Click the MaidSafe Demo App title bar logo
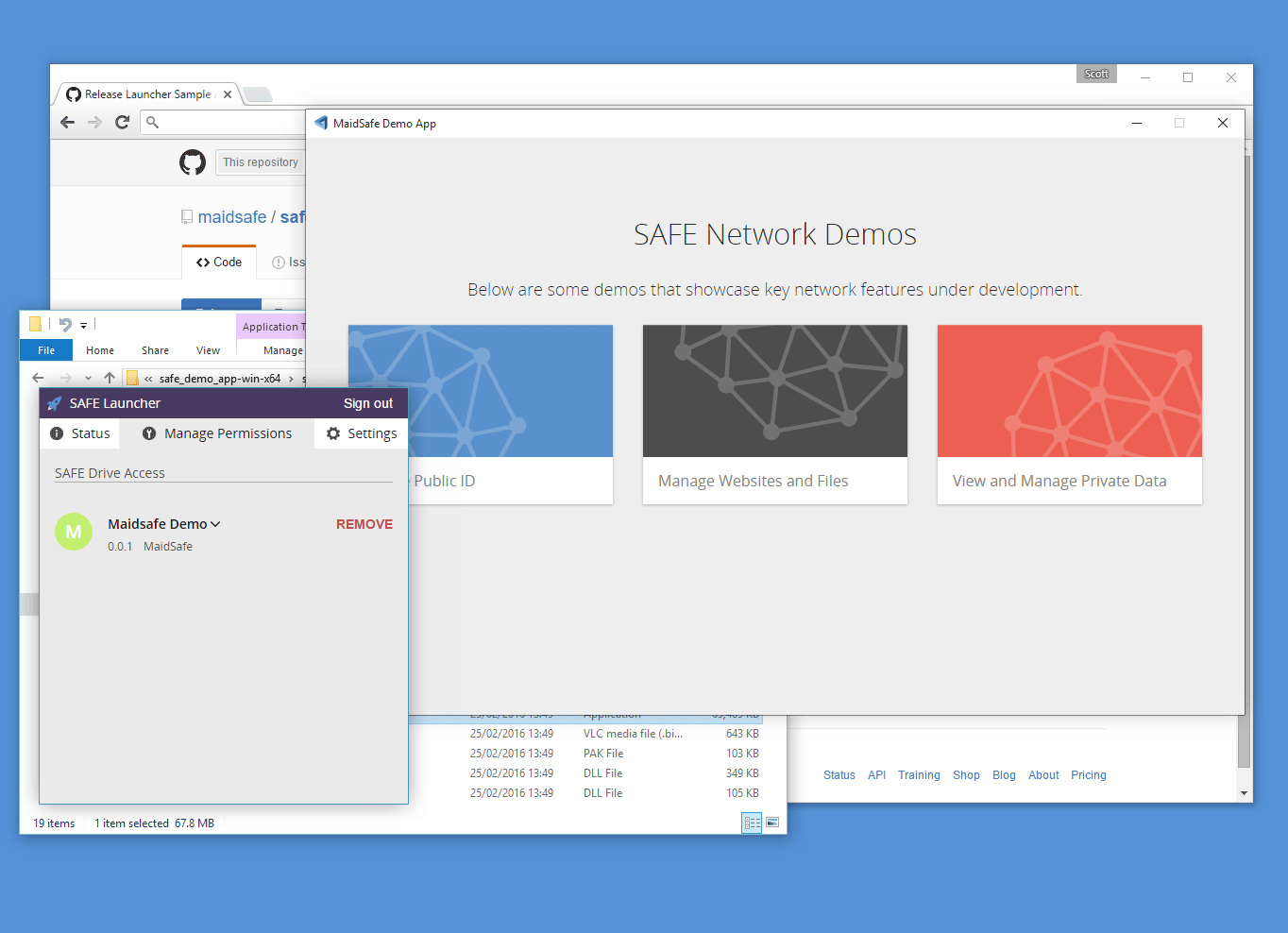This screenshot has width=1288, height=933. 321,123
